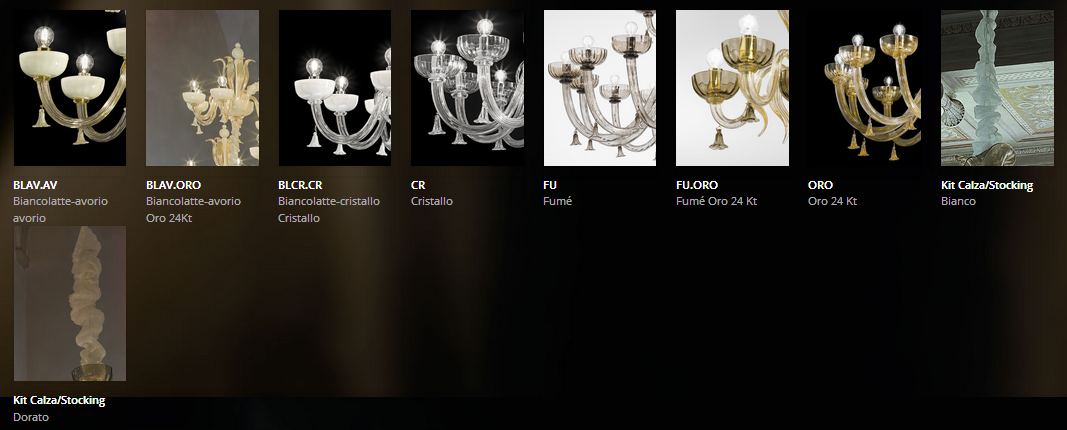Click the BLAV.ORO title label

(x=174, y=185)
